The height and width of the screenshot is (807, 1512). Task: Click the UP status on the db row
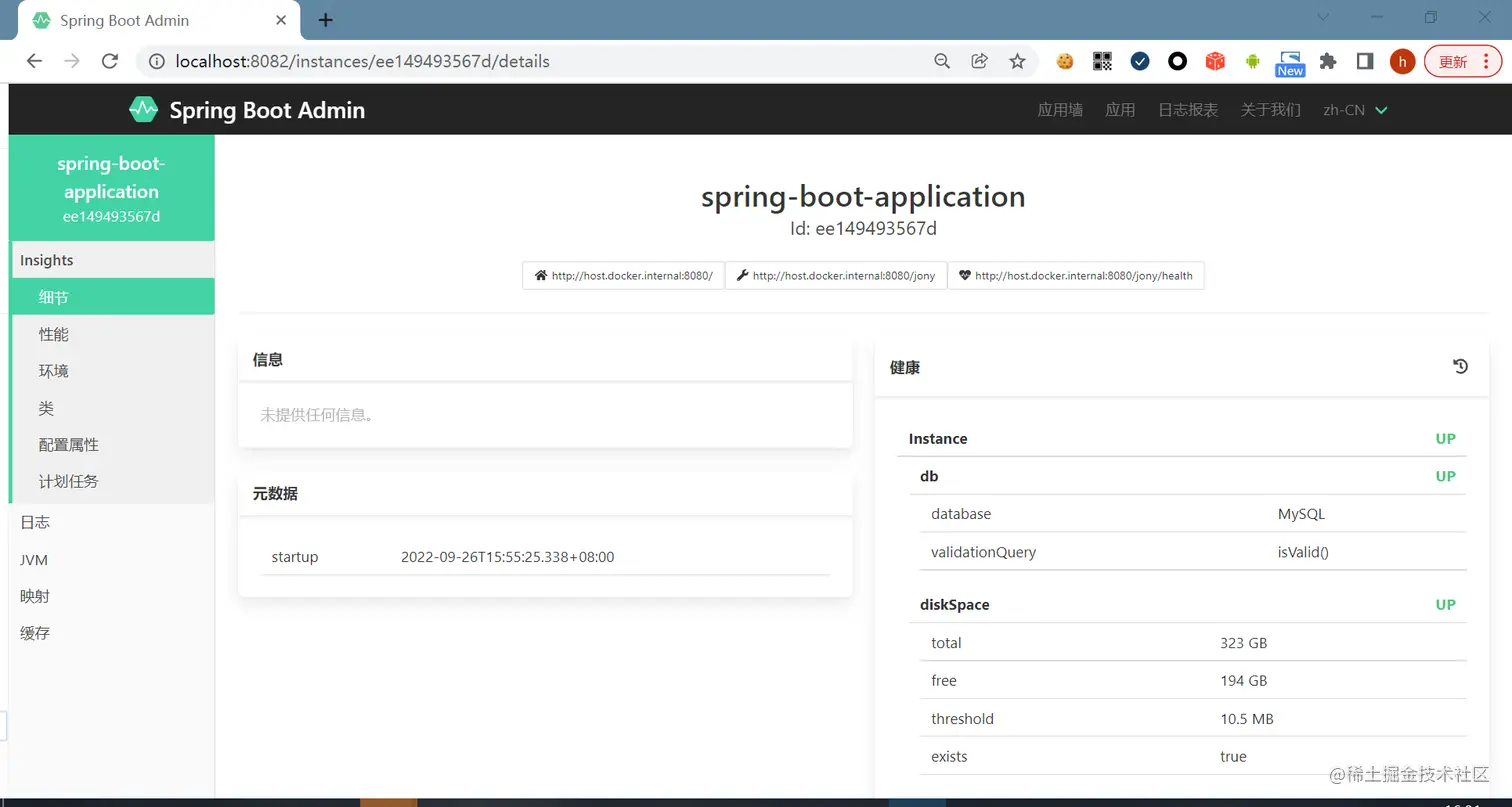pos(1445,476)
